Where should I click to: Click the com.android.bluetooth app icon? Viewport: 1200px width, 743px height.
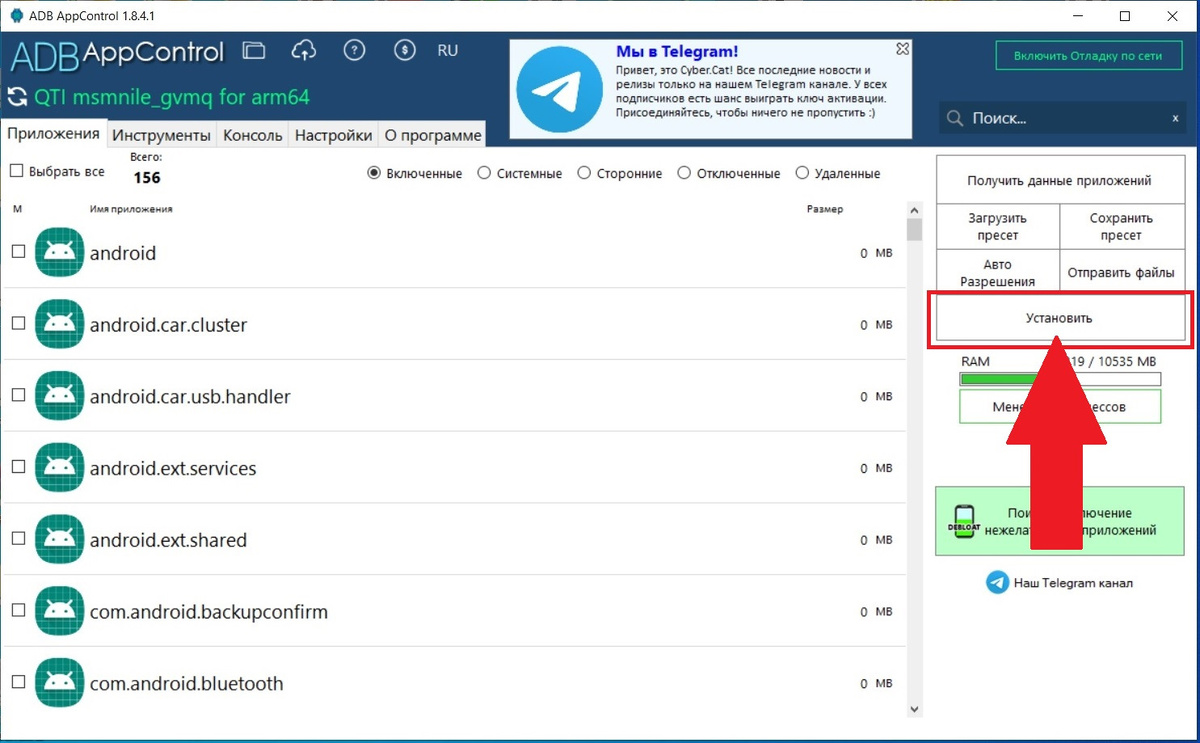[x=59, y=684]
